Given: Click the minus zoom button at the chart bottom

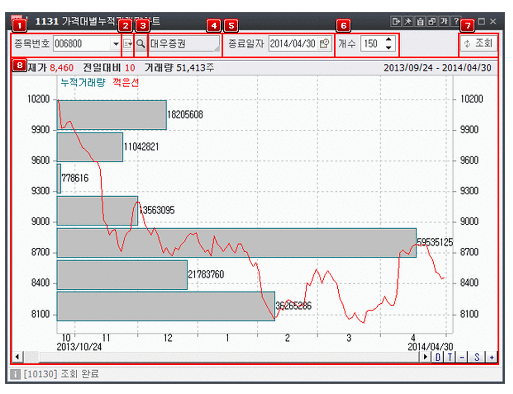Looking at the screenshot, I should point(462,357).
